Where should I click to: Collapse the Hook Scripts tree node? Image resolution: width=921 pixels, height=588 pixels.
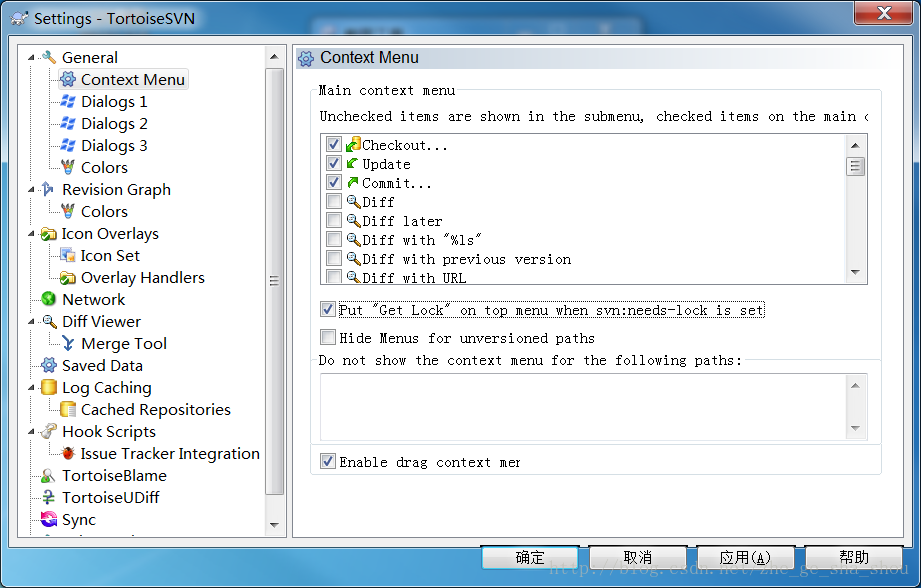tap(31, 432)
